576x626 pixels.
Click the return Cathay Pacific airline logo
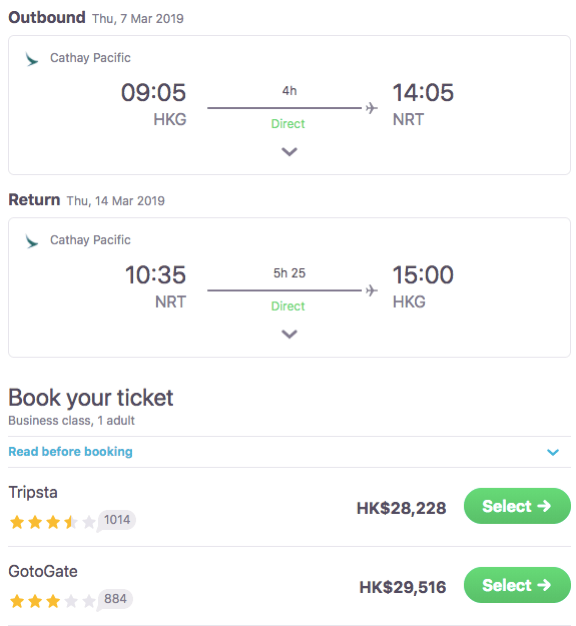point(32,241)
